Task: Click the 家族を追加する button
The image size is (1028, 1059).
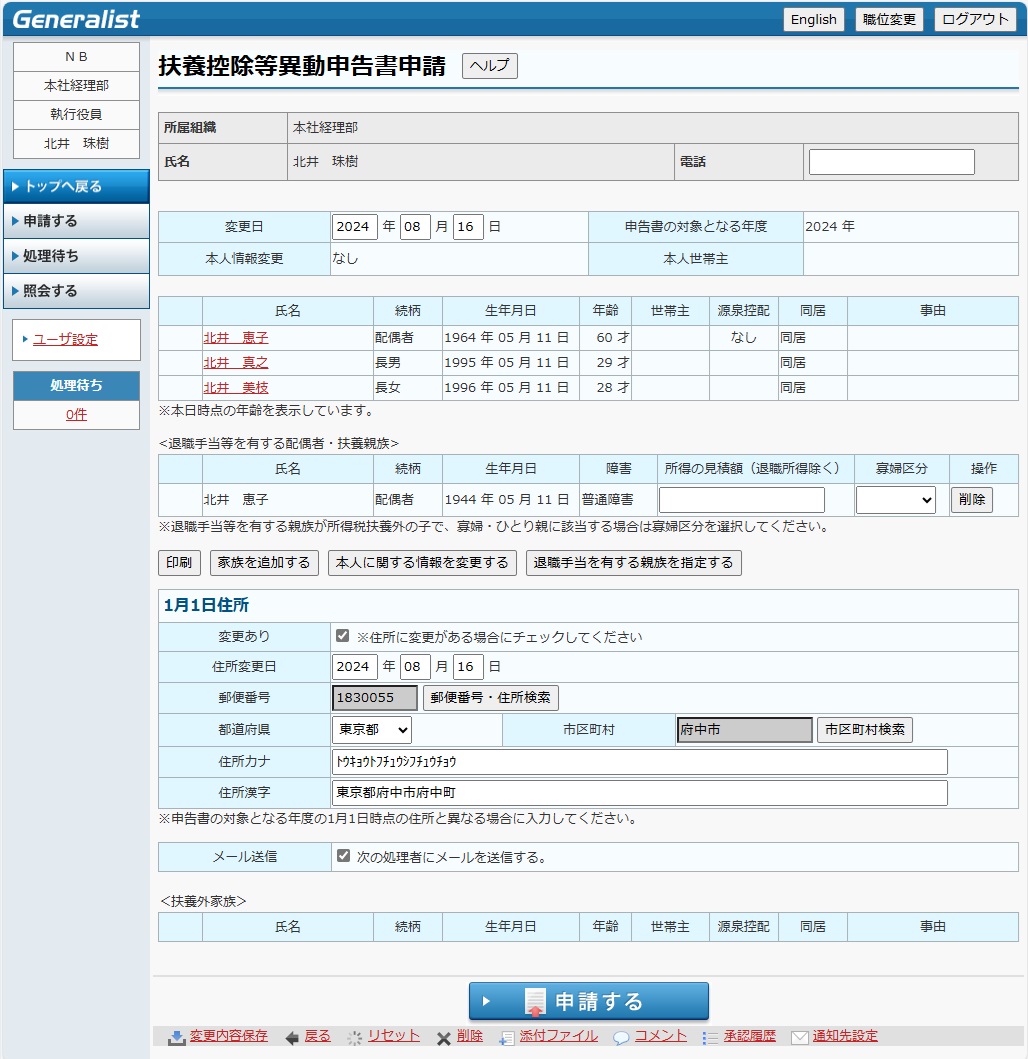Action: point(264,563)
